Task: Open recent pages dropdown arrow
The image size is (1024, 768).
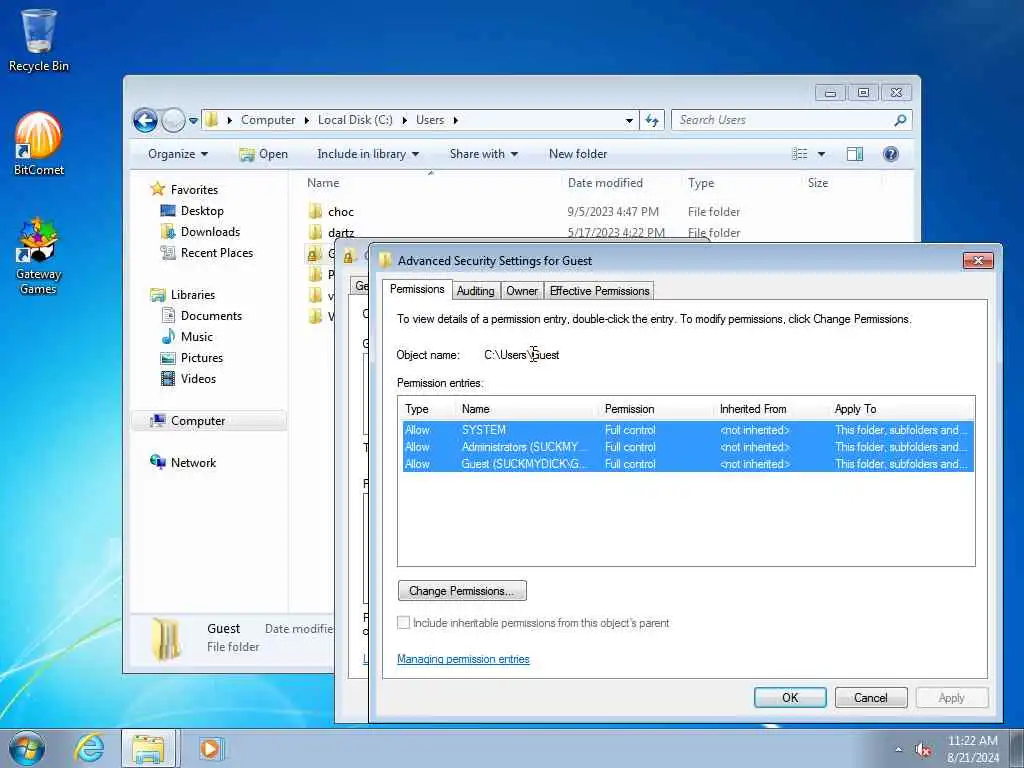Action: pos(193,121)
